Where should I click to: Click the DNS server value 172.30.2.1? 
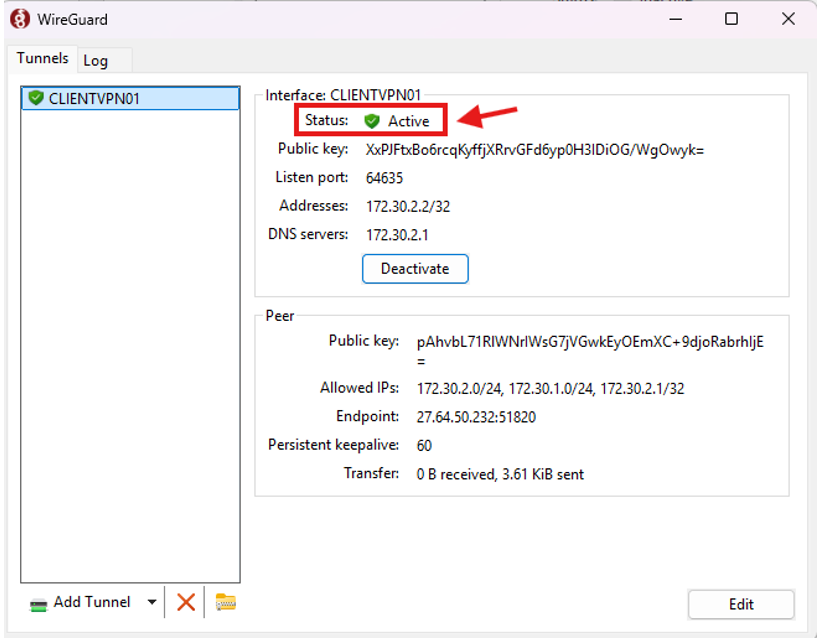[x=397, y=235]
